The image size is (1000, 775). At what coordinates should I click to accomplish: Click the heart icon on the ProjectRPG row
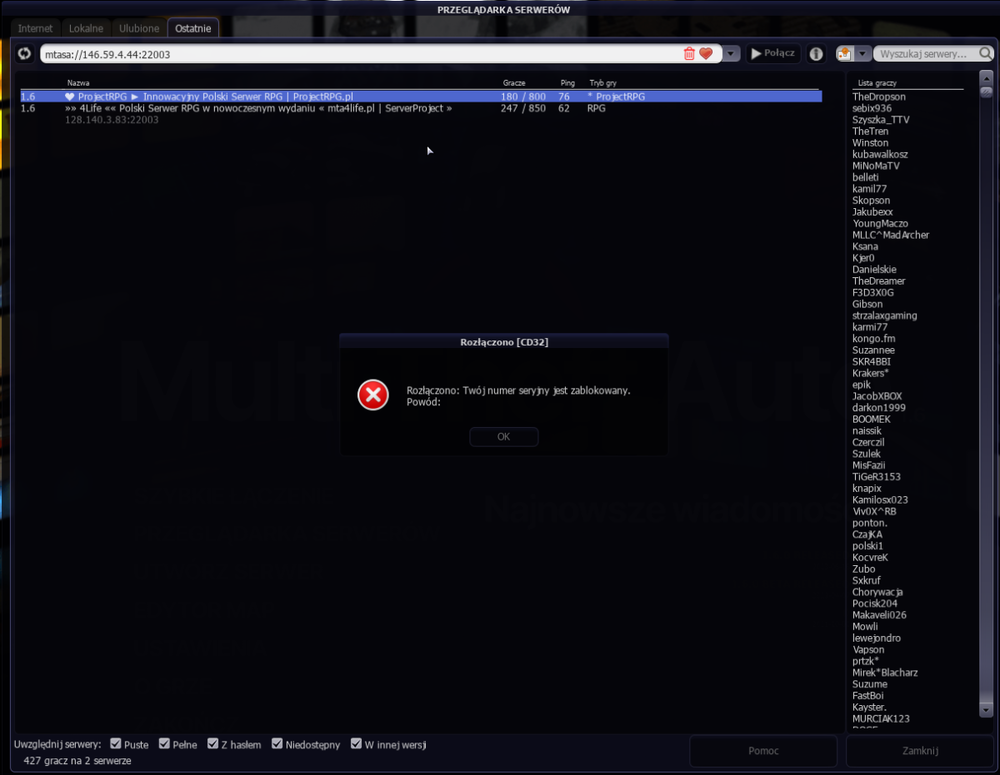[70, 97]
